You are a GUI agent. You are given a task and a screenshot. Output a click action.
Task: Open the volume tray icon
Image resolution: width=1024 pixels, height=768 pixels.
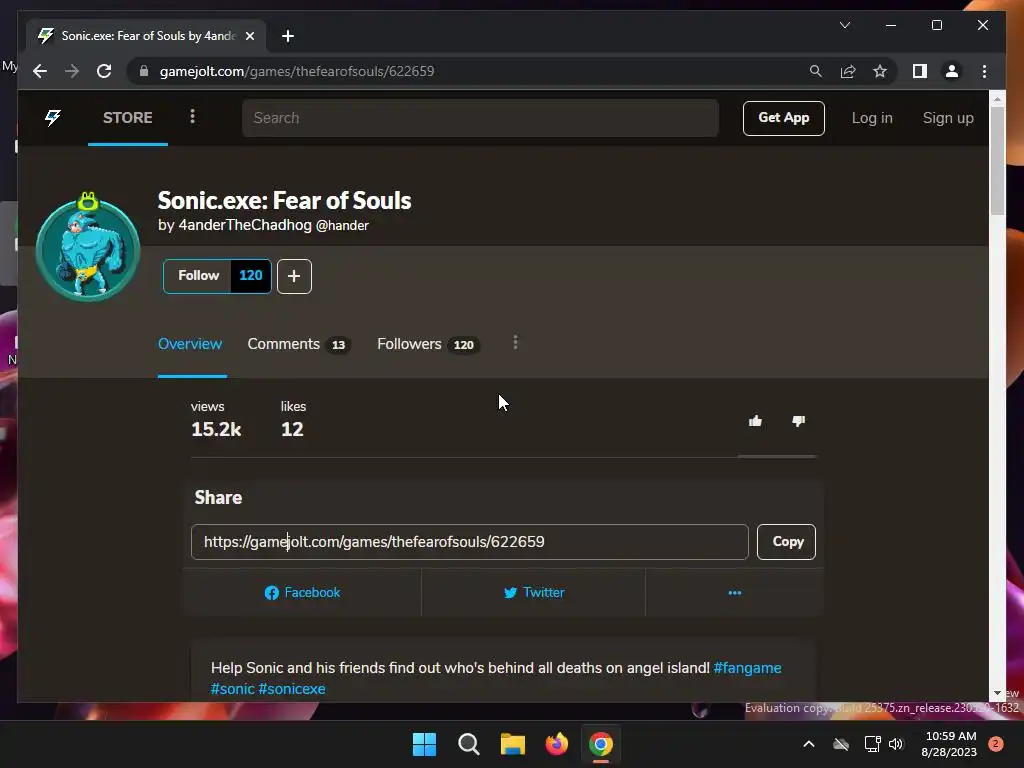coord(896,744)
